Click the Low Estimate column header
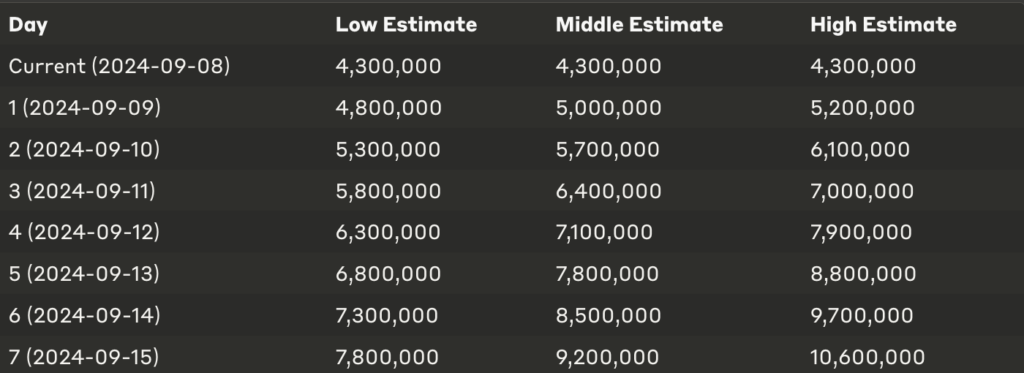 point(406,25)
